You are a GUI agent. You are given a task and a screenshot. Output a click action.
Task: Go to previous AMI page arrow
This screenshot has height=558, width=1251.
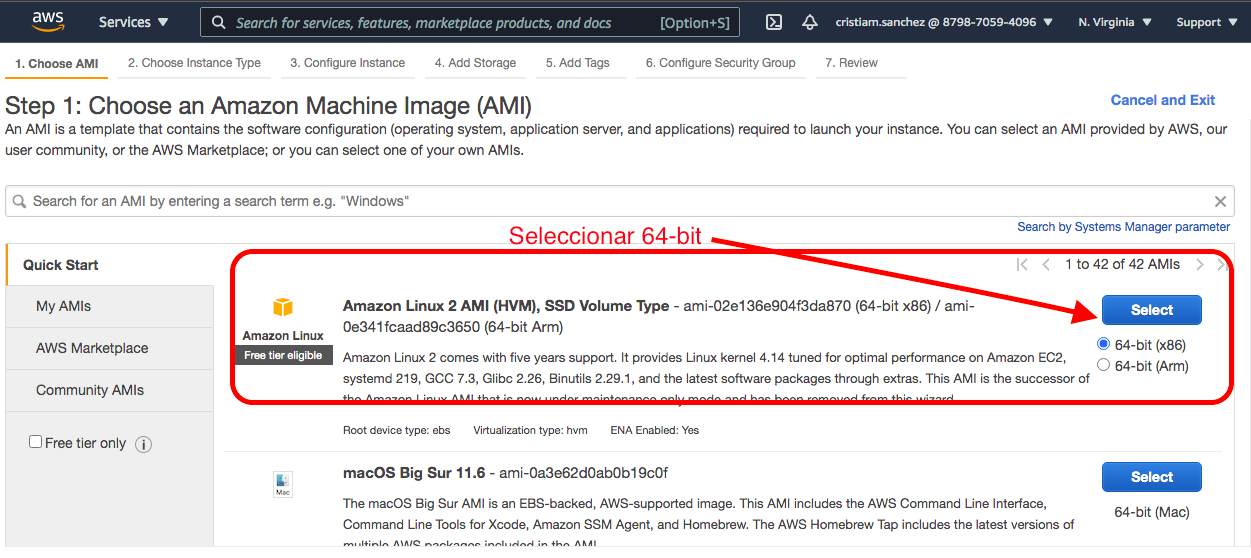[x=1046, y=265]
